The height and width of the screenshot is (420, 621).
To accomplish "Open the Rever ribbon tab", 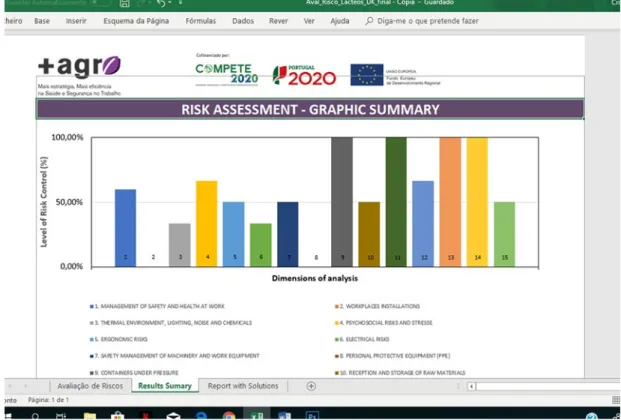I will tap(278, 21).
